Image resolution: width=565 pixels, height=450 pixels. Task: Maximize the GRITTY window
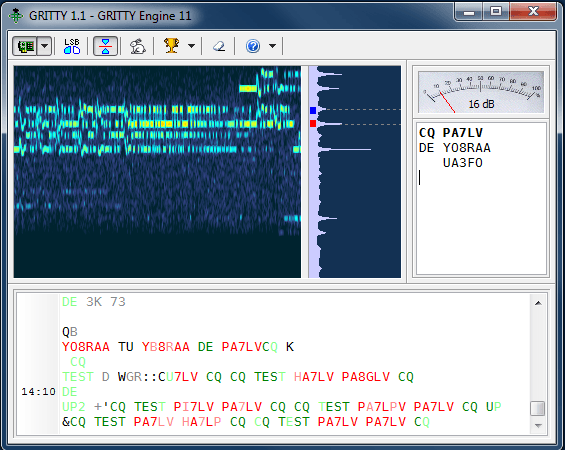(496, 12)
